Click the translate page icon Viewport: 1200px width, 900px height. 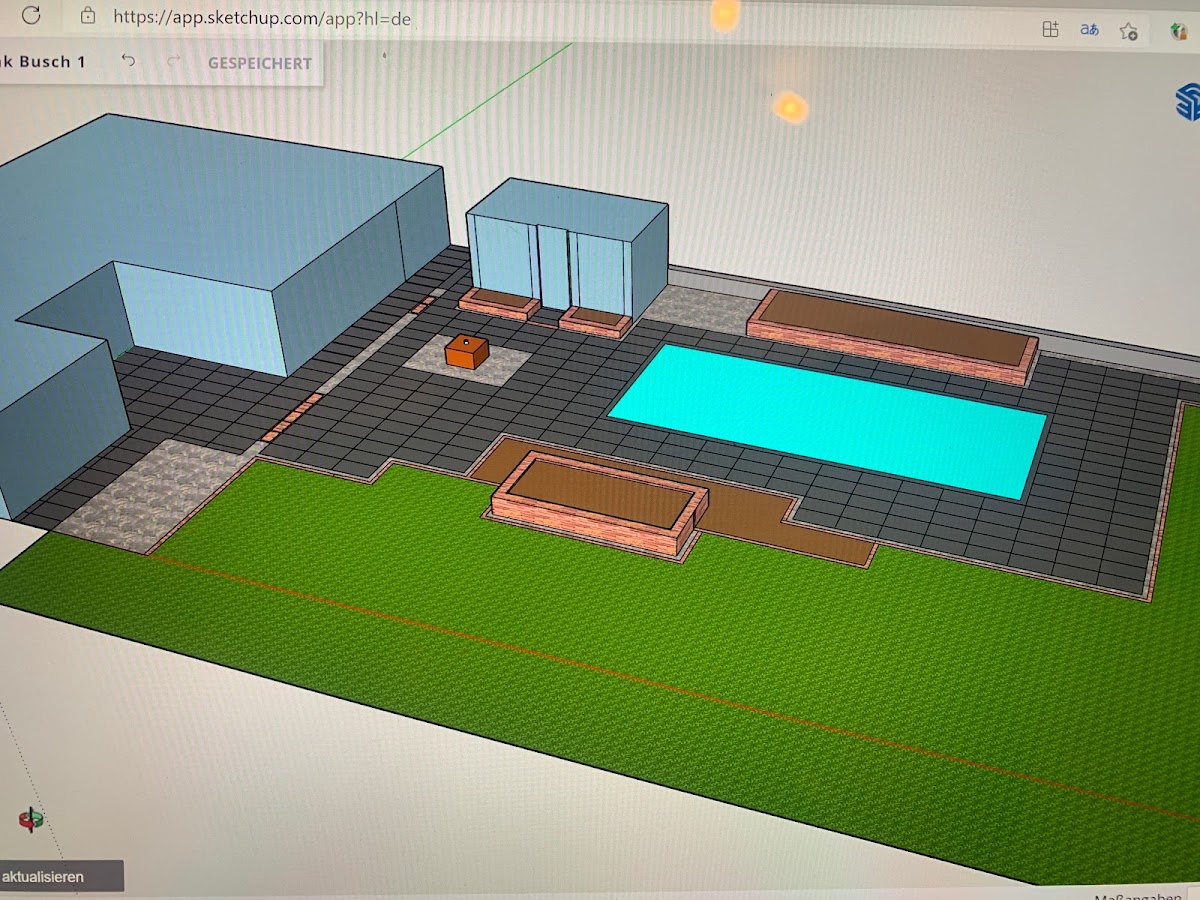1089,30
